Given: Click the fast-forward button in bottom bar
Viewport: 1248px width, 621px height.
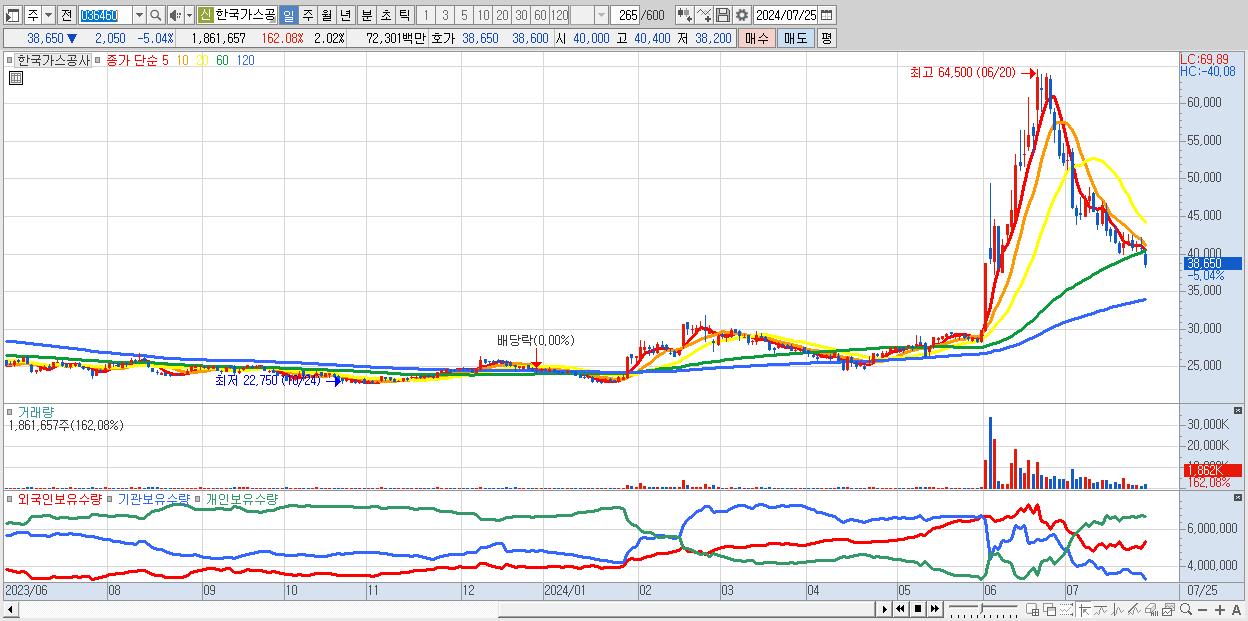Looking at the screenshot, I should [x=935, y=609].
